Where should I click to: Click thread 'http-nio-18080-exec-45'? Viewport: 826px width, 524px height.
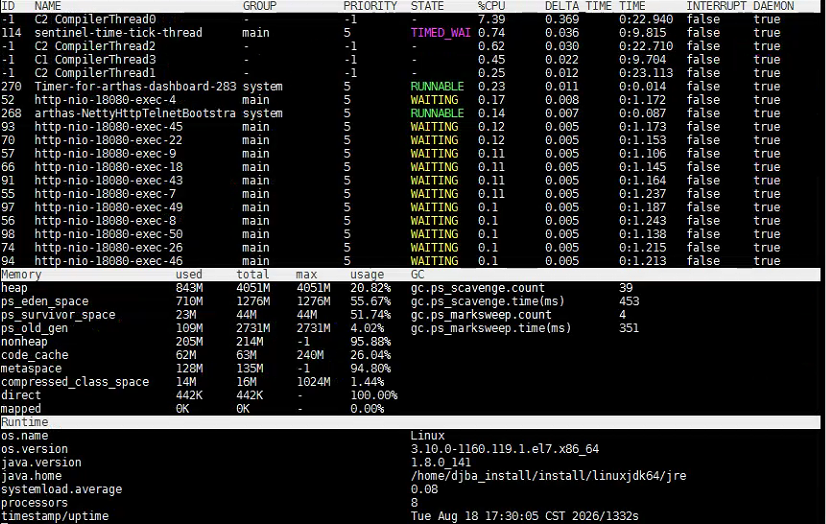pyautogui.click(x=109, y=127)
